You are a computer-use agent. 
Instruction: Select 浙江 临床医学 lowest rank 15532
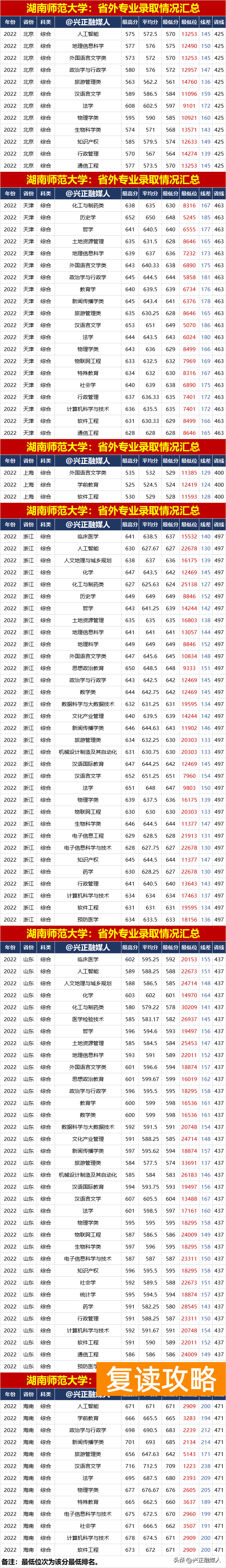(189, 537)
